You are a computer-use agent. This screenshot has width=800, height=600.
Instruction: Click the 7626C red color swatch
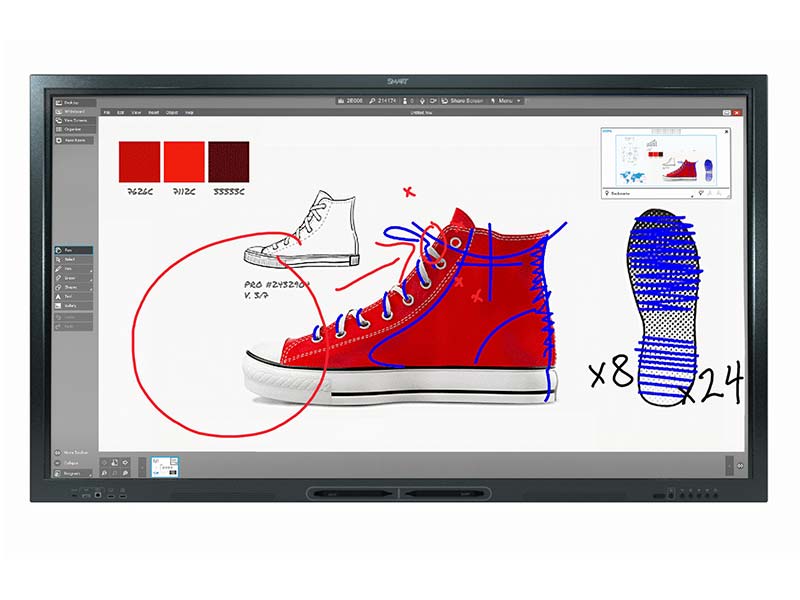point(139,162)
